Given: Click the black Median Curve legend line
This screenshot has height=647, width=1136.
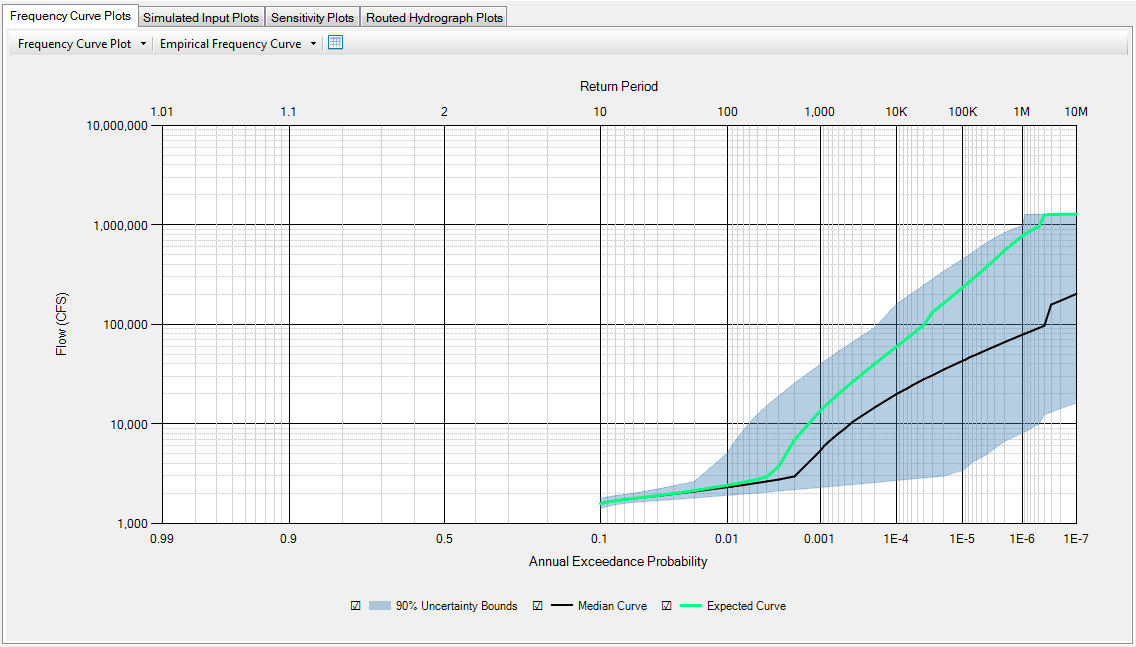Looking at the screenshot, I should [x=560, y=605].
